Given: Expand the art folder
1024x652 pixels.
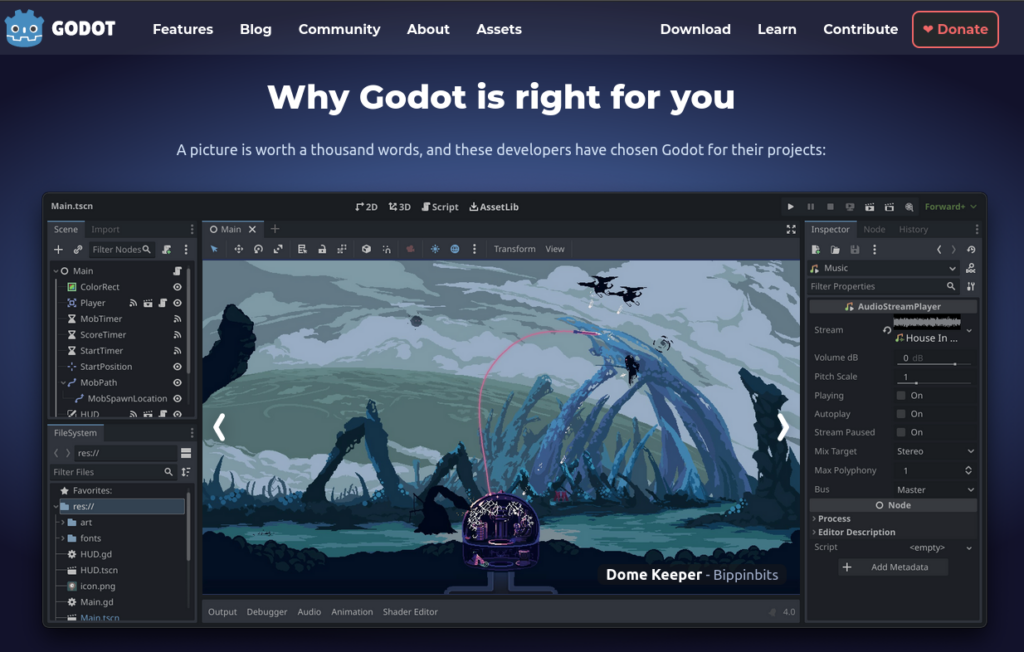Looking at the screenshot, I should [63, 522].
